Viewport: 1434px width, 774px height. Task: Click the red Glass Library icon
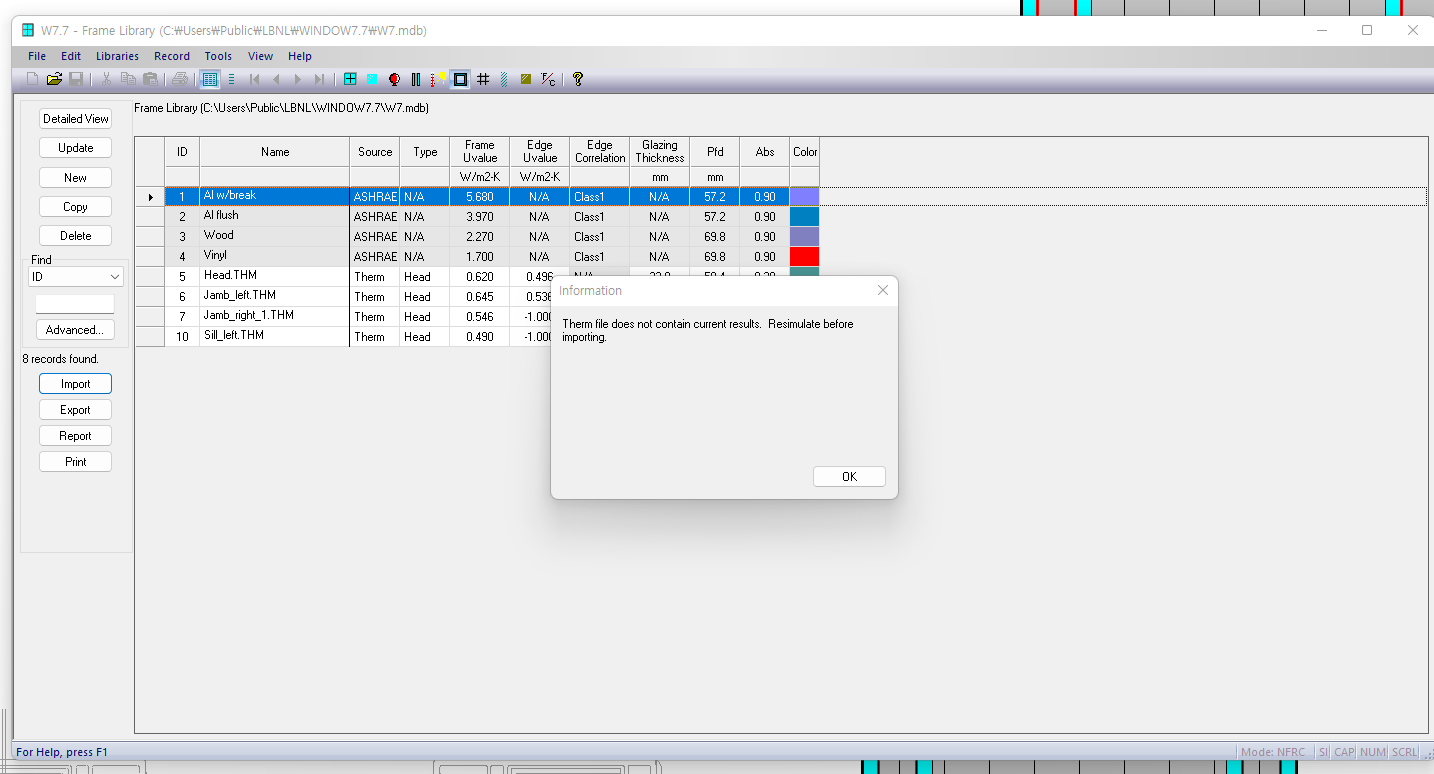click(x=394, y=79)
